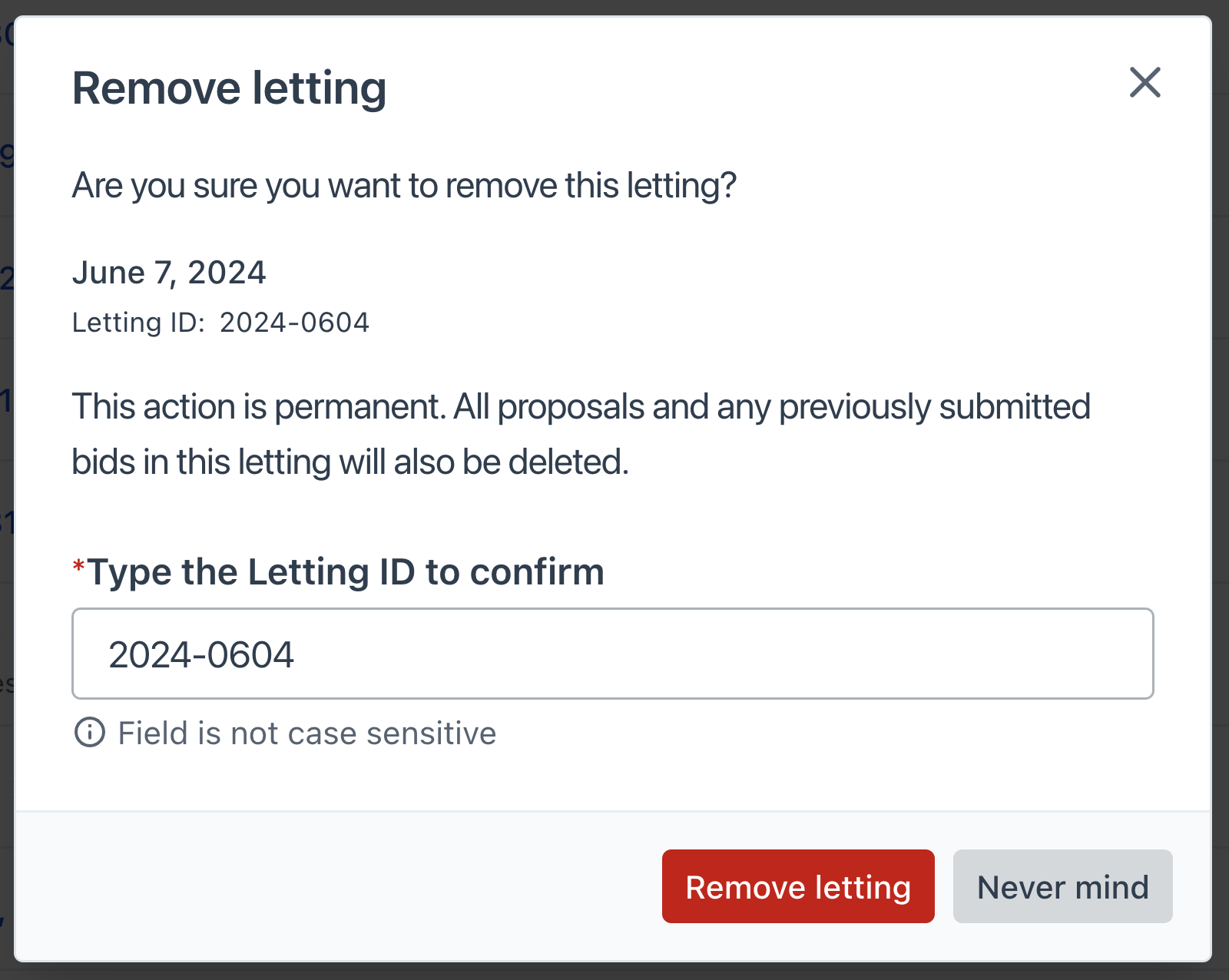Screen dimensions: 1229x980
Task: Close the Remove letting dialog
Action: click(x=1145, y=82)
